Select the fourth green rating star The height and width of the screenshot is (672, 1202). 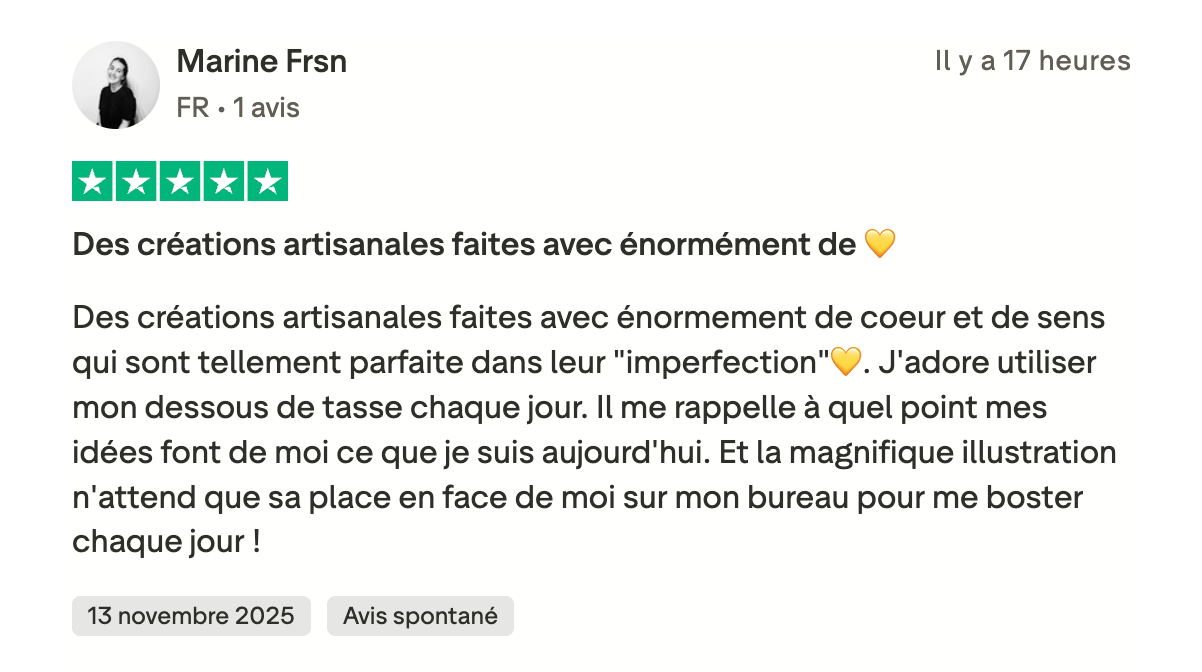tap(223, 181)
